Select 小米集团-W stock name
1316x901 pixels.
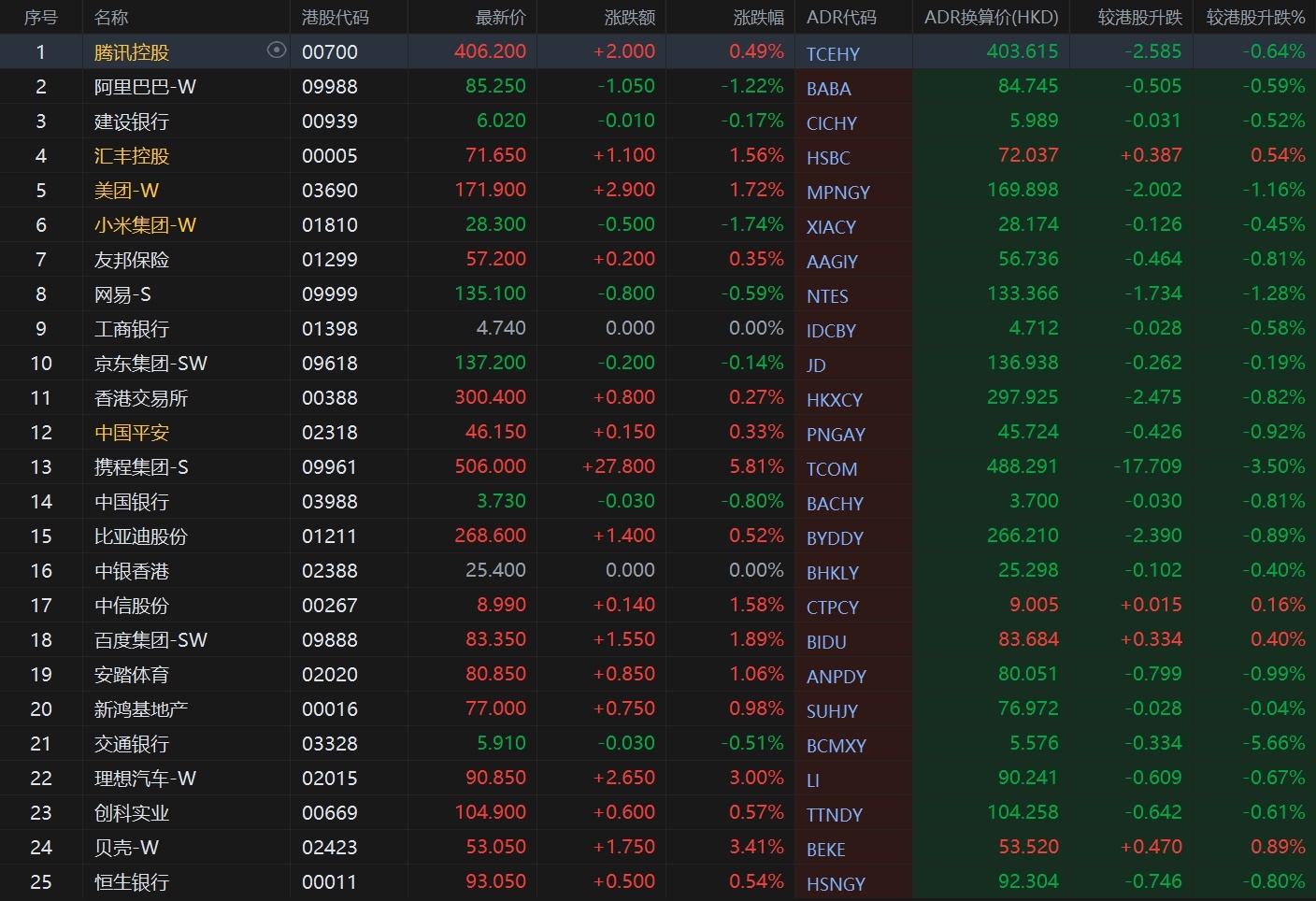[145, 225]
